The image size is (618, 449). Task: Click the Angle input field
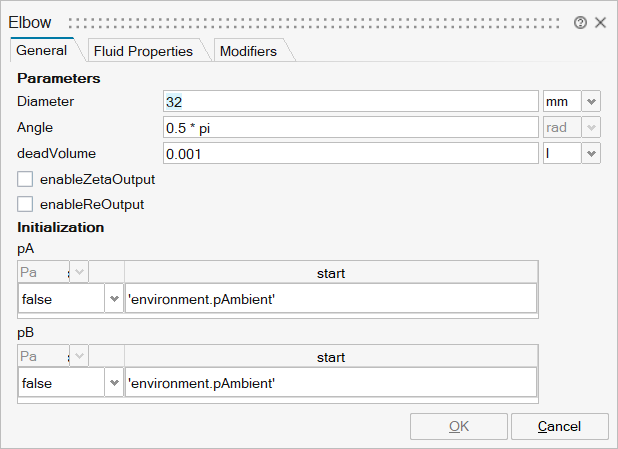(x=350, y=127)
